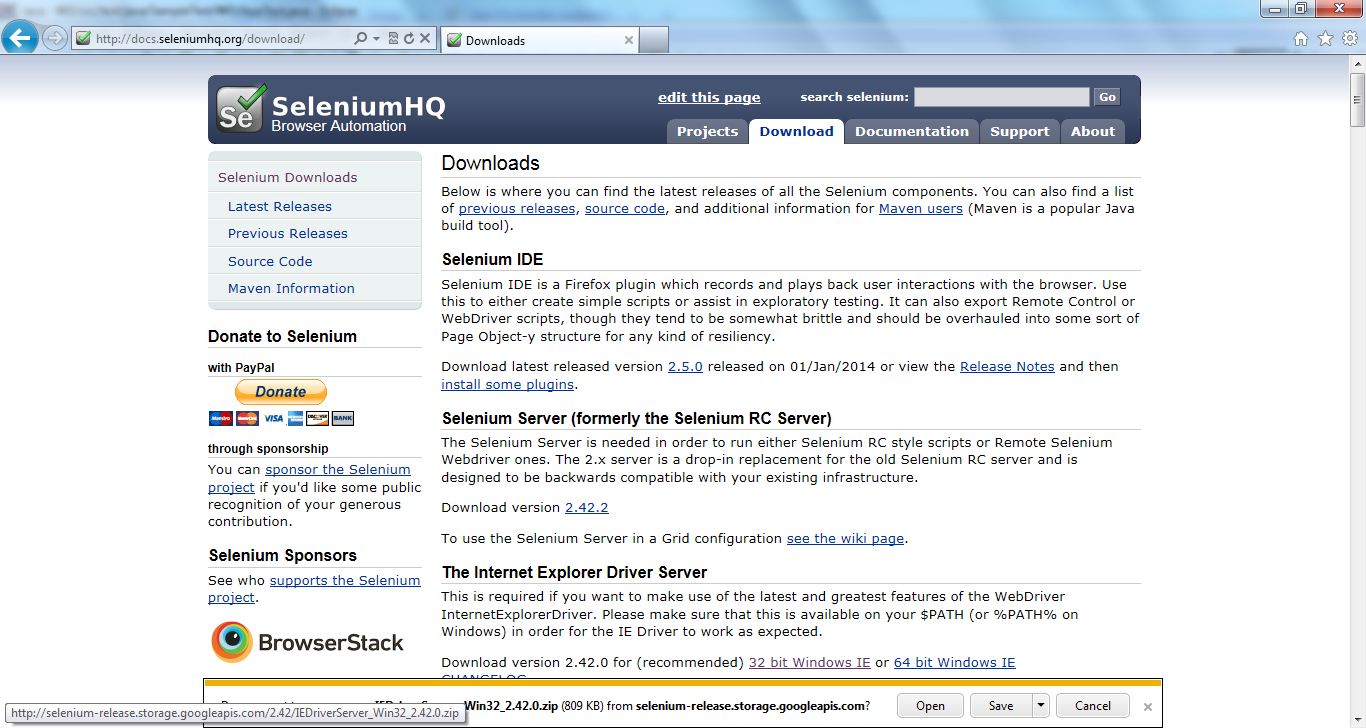The width and height of the screenshot is (1366, 728).
Task: Open Source Code in the sidebar
Action: tap(270, 261)
